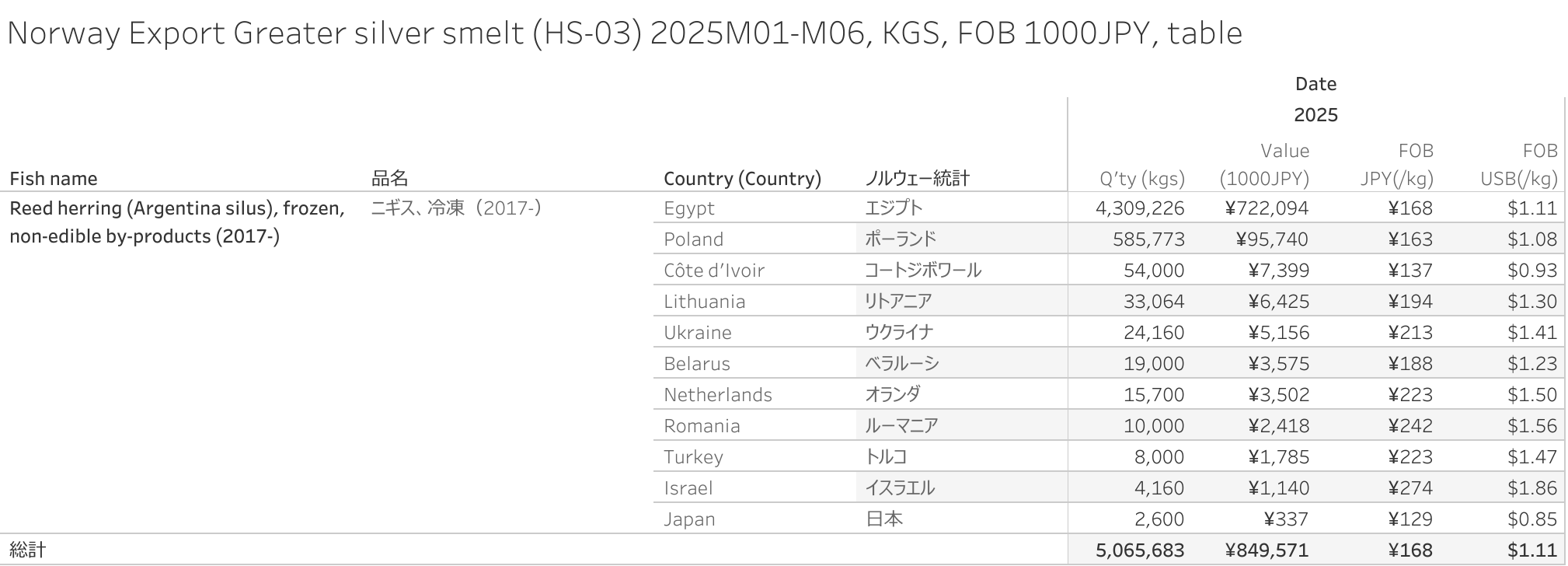
Task: Select the grand total quantity 5,065,683
Action: click(1140, 550)
